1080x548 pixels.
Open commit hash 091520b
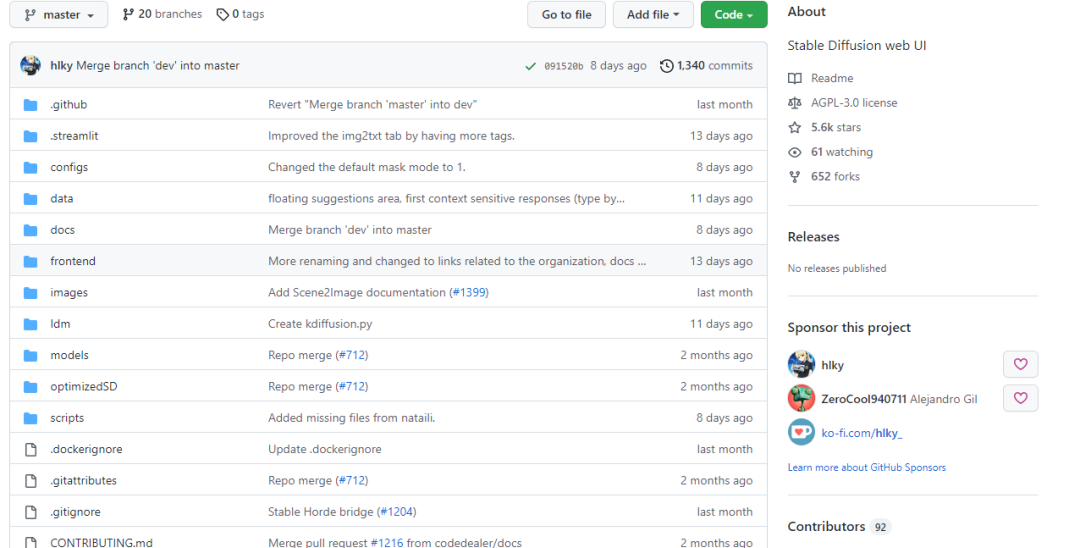click(563, 66)
